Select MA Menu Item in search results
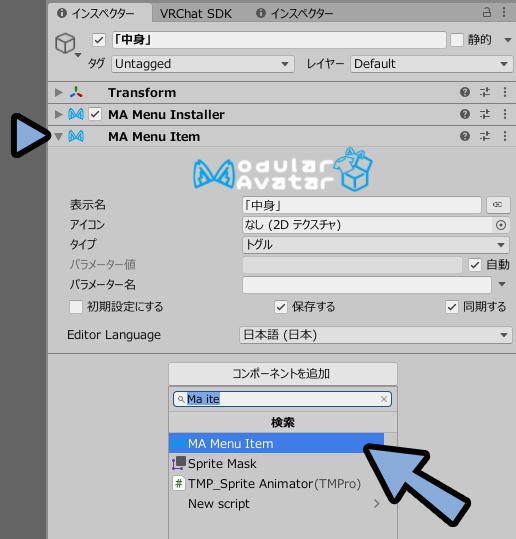The height and width of the screenshot is (539, 516). 276,443
